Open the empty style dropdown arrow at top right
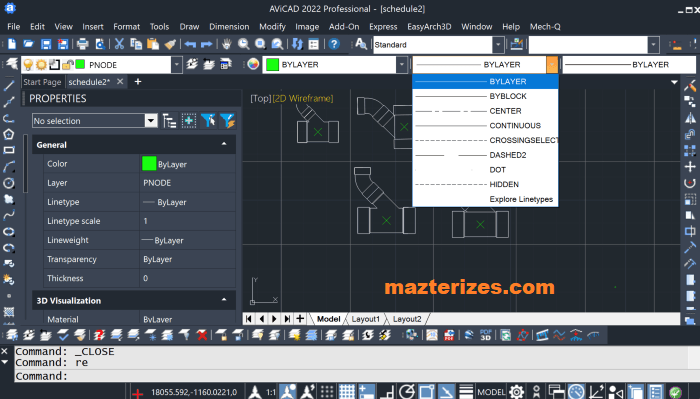Screen dimensions: 700x399 point(654,45)
